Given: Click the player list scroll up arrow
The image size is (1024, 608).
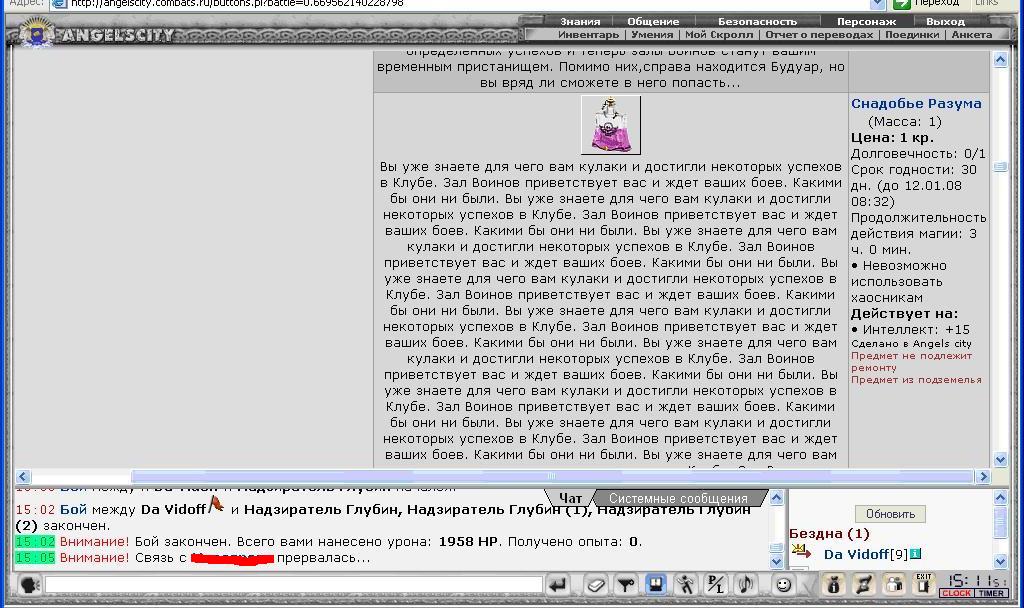Looking at the screenshot, I should pos(1000,498).
